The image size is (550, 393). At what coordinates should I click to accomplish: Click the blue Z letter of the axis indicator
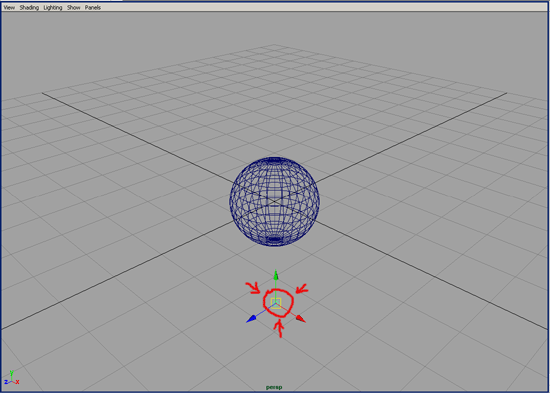tap(6, 382)
